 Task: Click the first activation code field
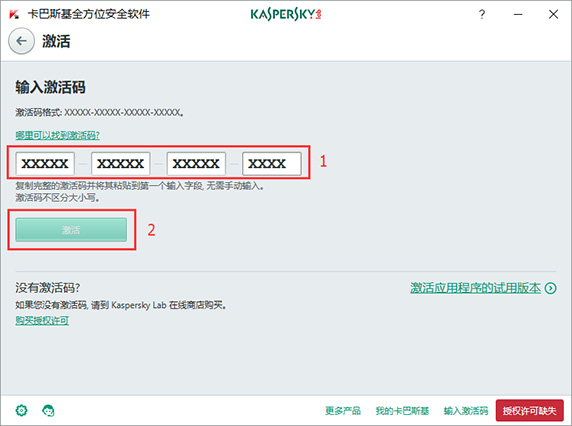(x=45, y=164)
